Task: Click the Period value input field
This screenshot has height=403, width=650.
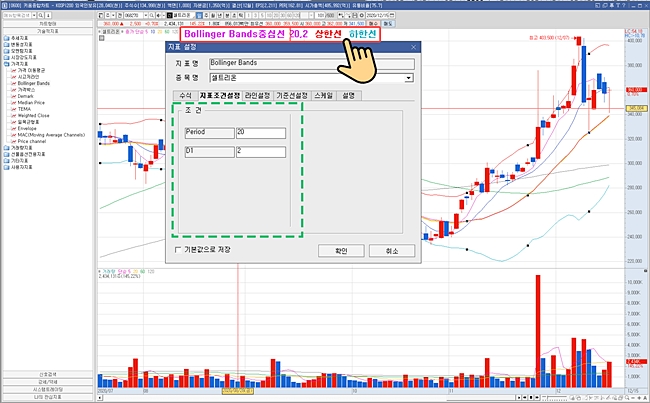Action: 261,133
